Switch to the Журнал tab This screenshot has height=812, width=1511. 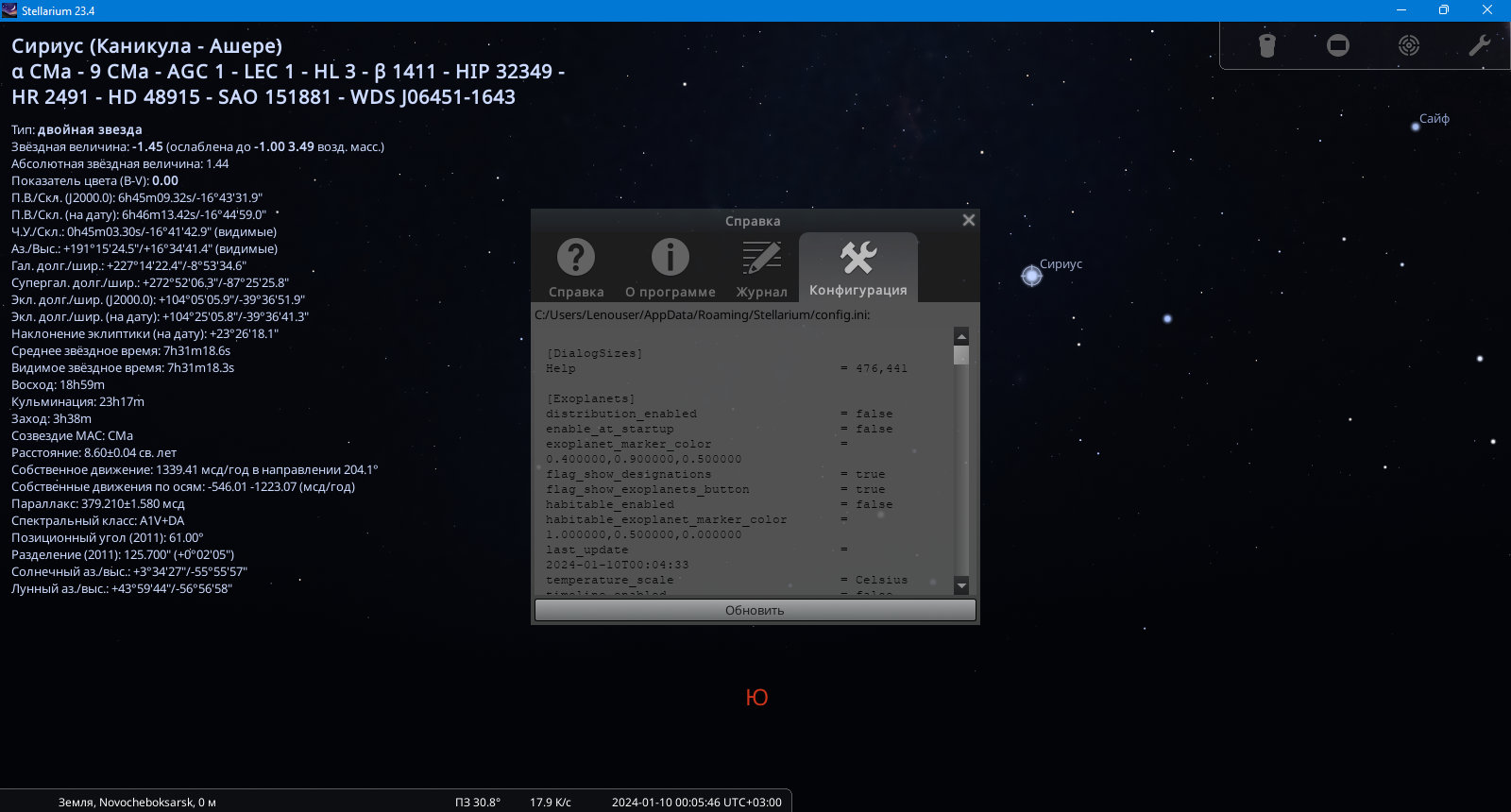(761, 268)
